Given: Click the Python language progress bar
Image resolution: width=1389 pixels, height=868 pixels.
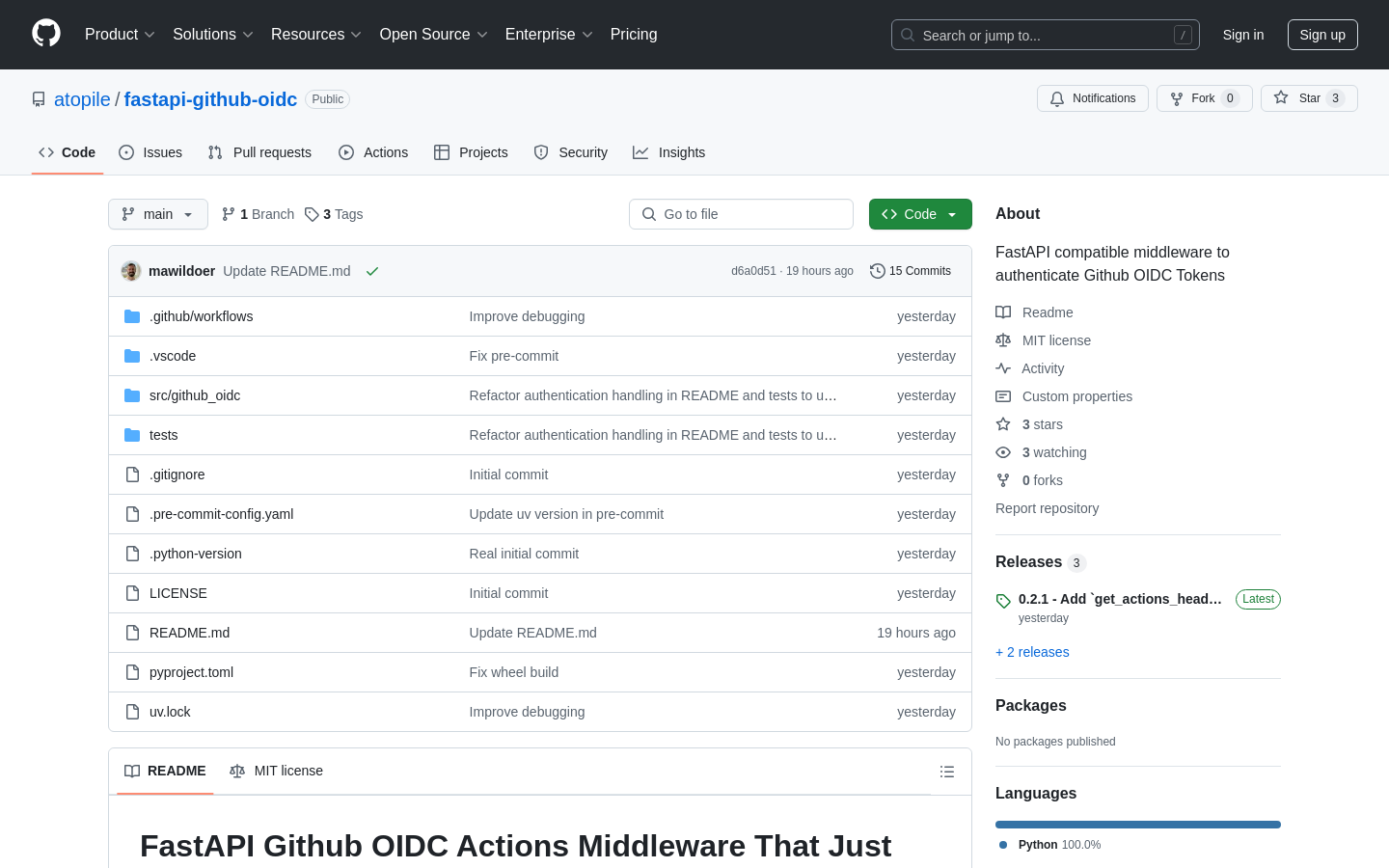Looking at the screenshot, I should pos(1138,825).
